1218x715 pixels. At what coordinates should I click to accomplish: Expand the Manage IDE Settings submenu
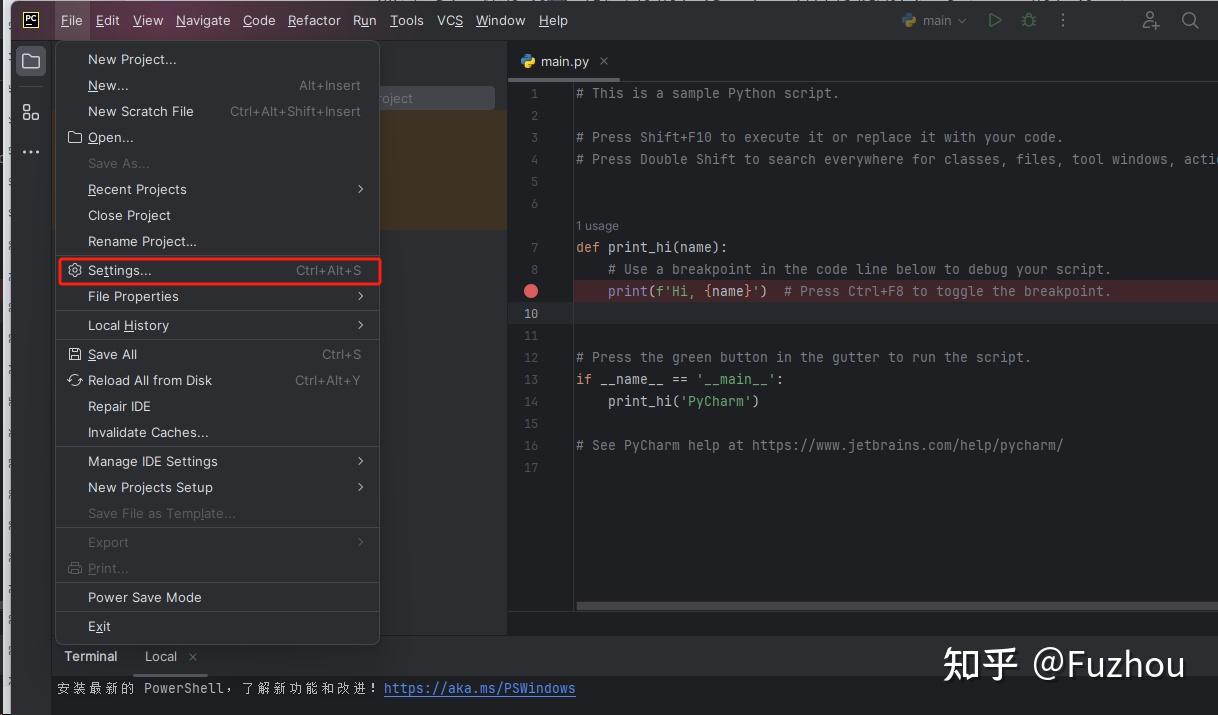click(x=153, y=461)
